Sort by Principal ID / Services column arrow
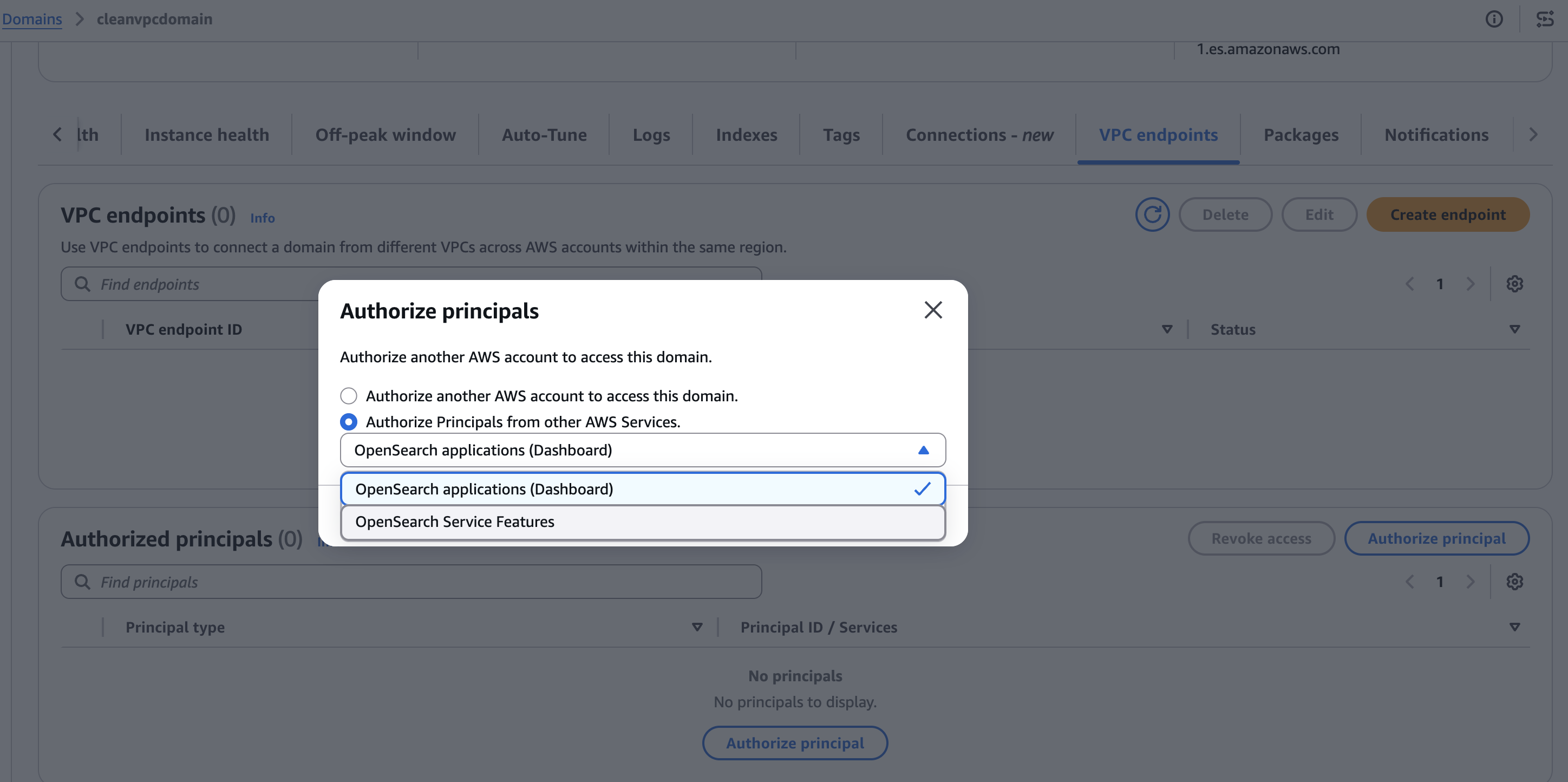The height and width of the screenshot is (782, 1568). pos(1514,627)
